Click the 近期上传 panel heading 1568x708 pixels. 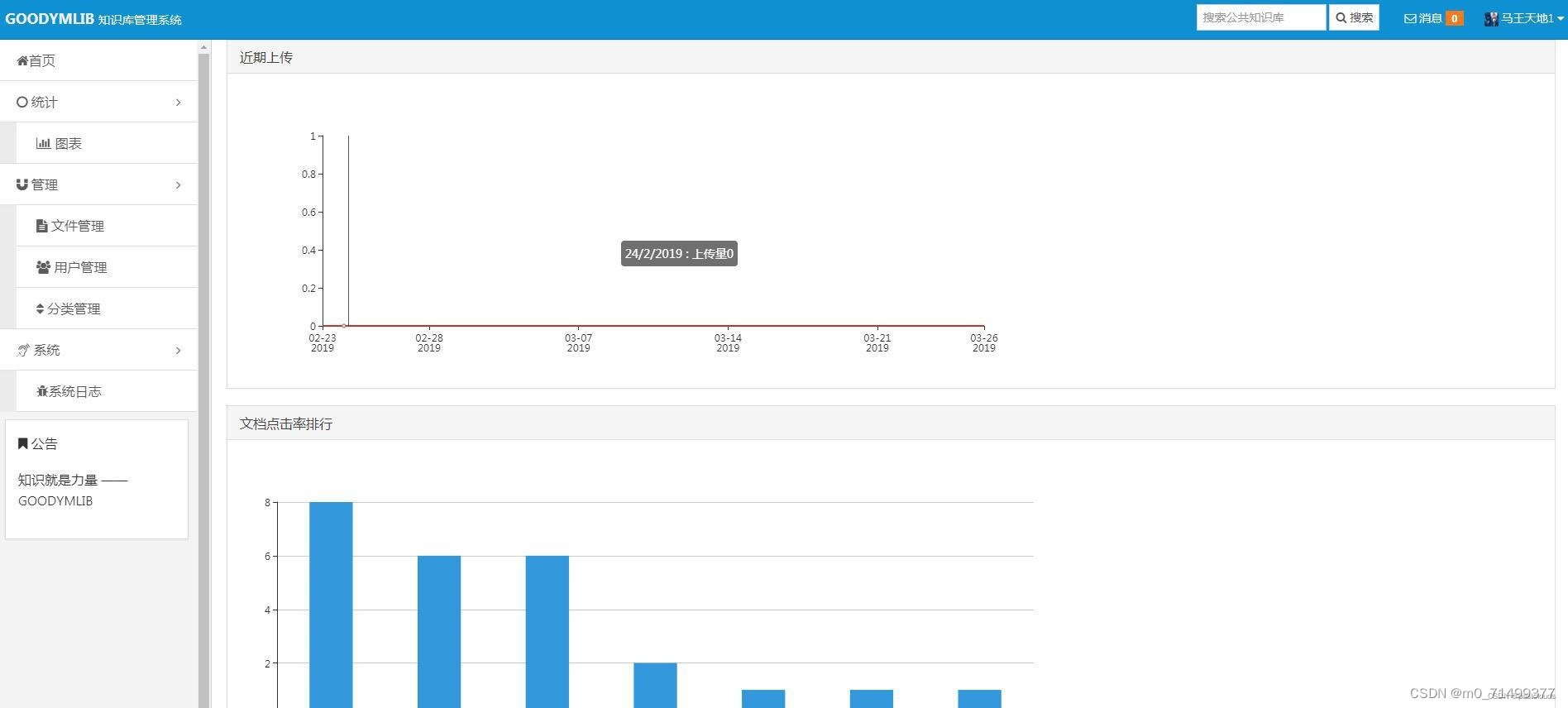(265, 57)
